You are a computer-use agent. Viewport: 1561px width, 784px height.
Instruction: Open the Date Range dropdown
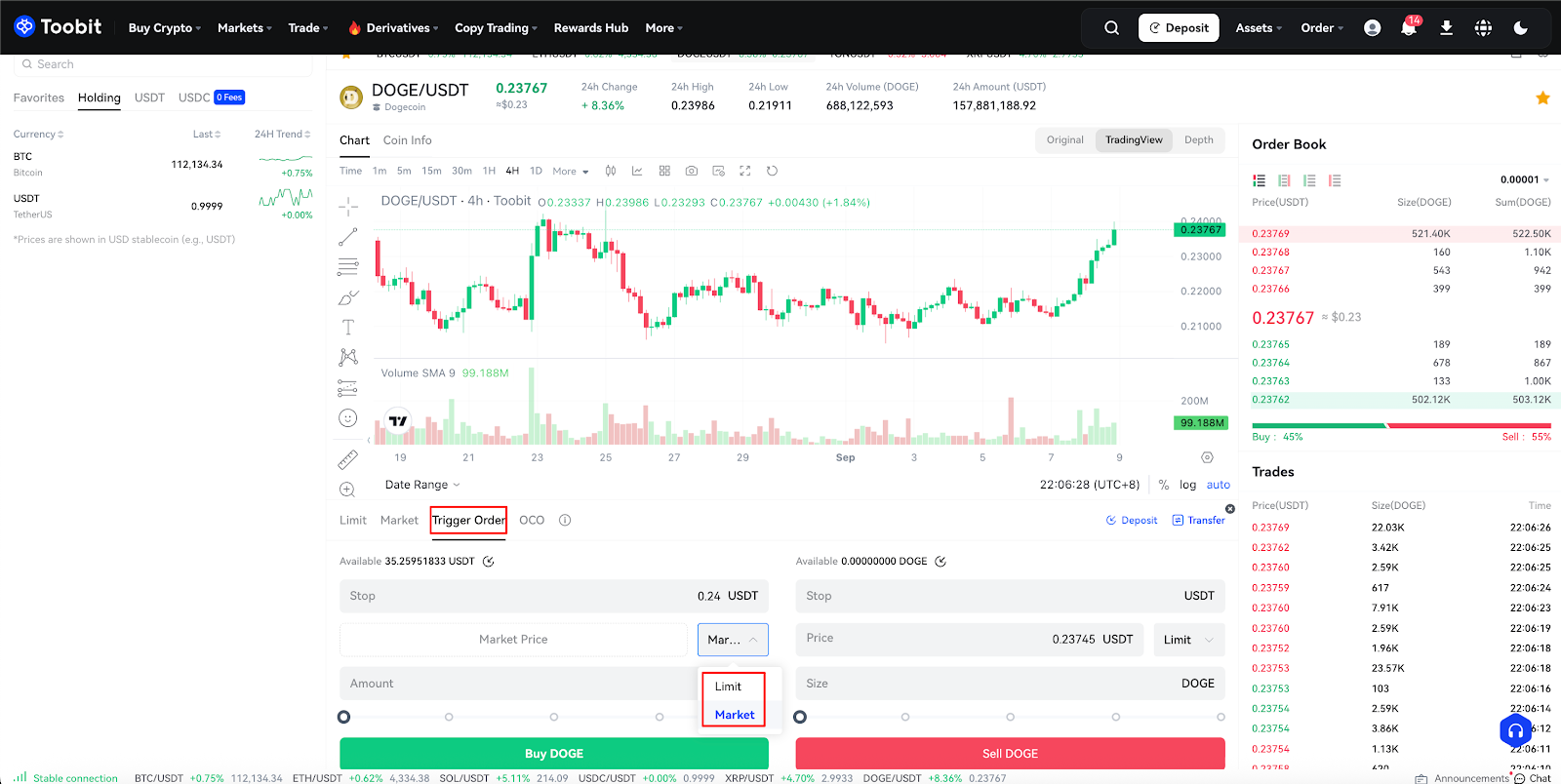[422, 485]
